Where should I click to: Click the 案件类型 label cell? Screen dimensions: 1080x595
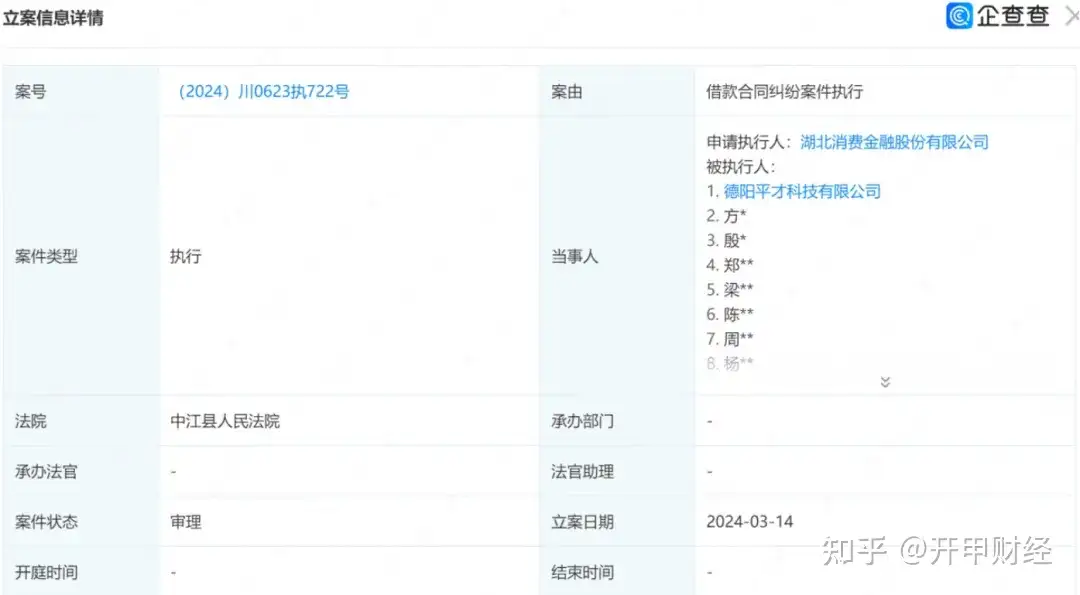[81, 256]
